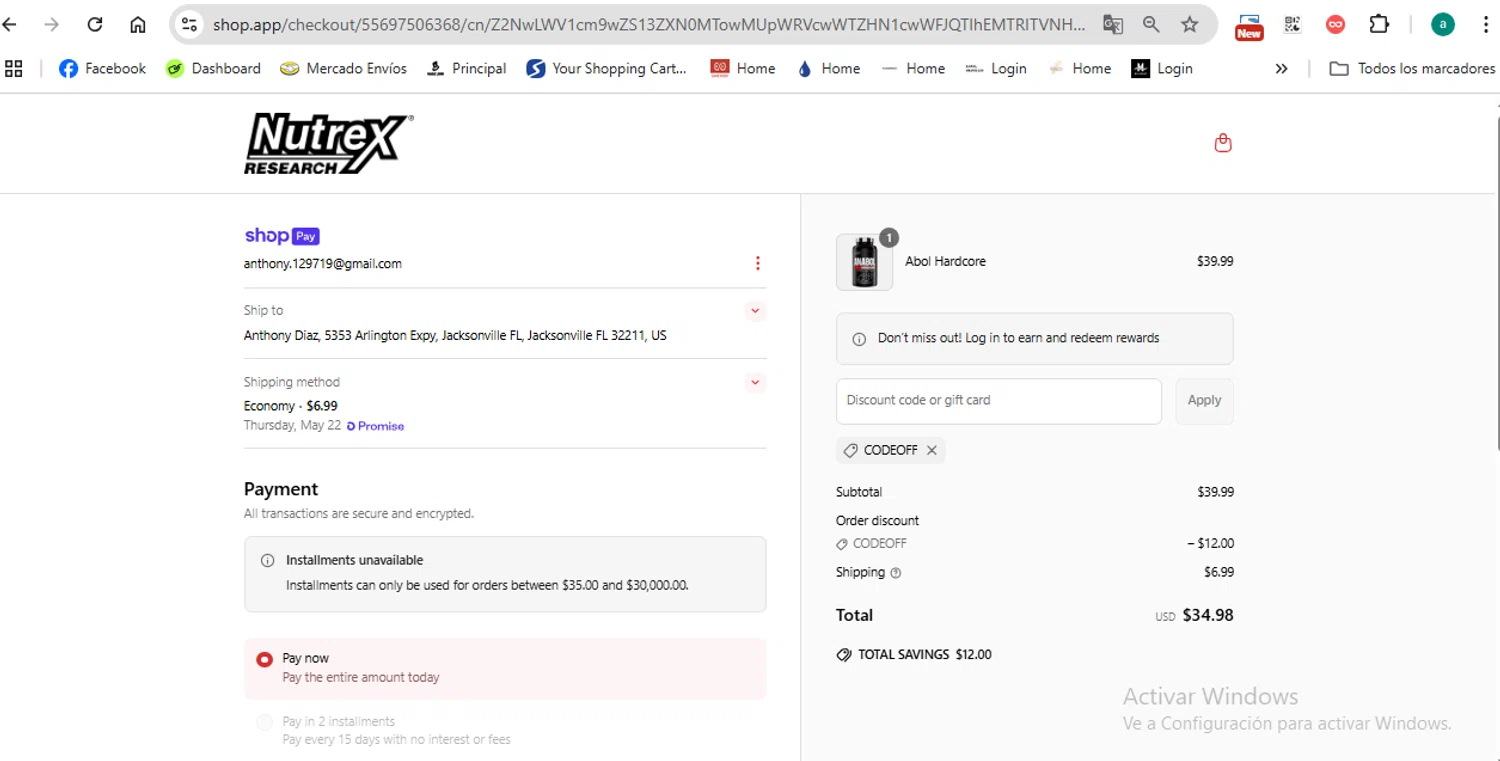Open the Mercado Envíos bookmark
The image size is (1500, 761).
pyautogui.click(x=344, y=68)
